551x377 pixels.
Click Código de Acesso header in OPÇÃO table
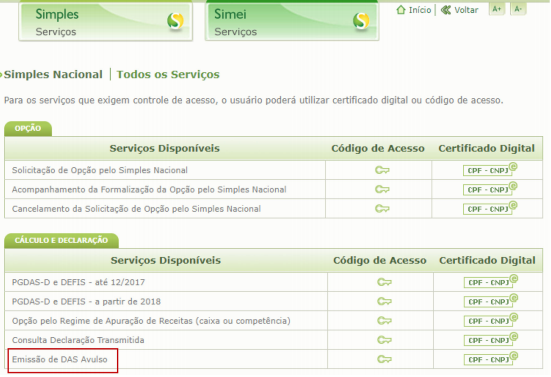coord(378,149)
